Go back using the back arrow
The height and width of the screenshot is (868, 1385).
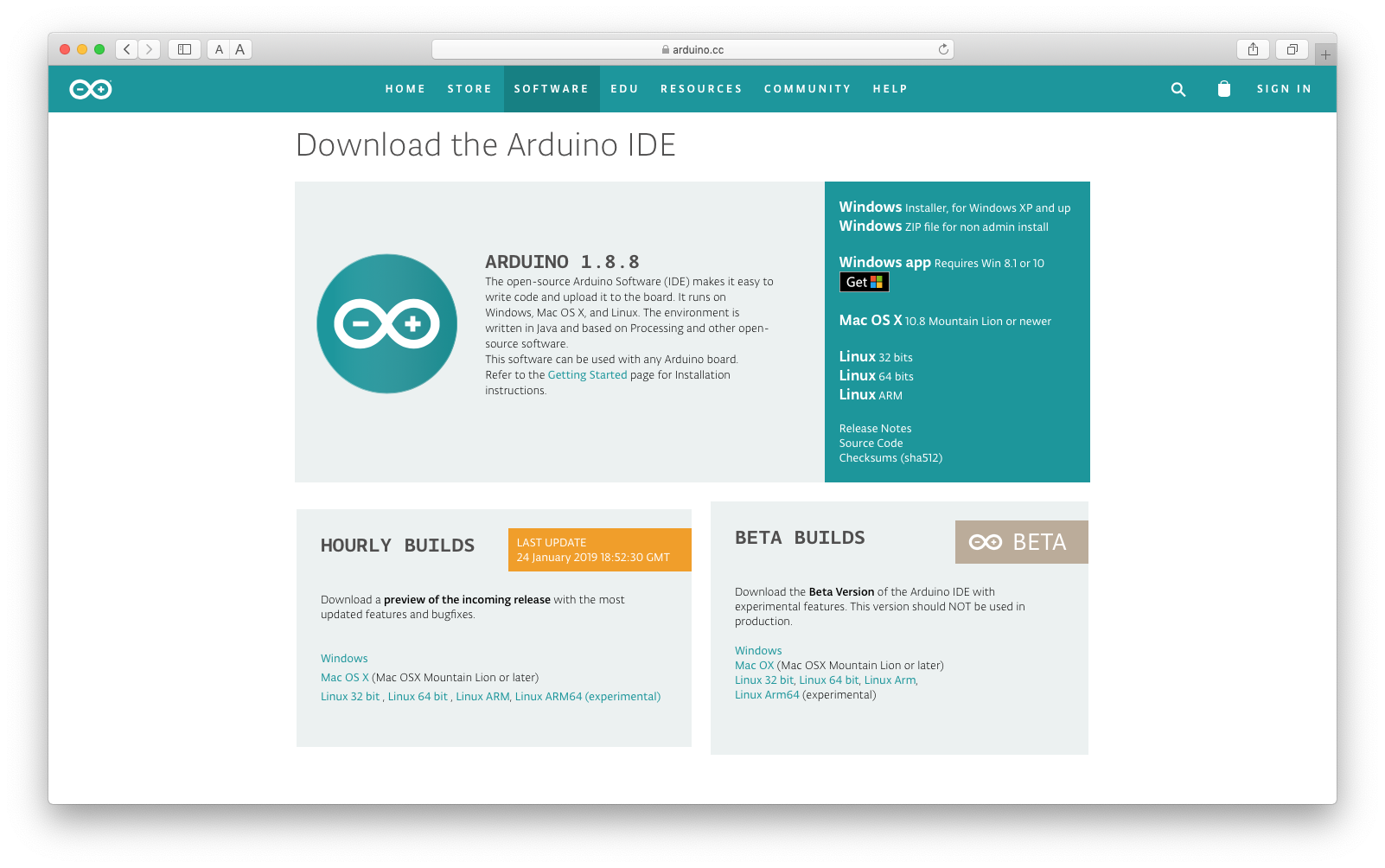pos(127,49)
